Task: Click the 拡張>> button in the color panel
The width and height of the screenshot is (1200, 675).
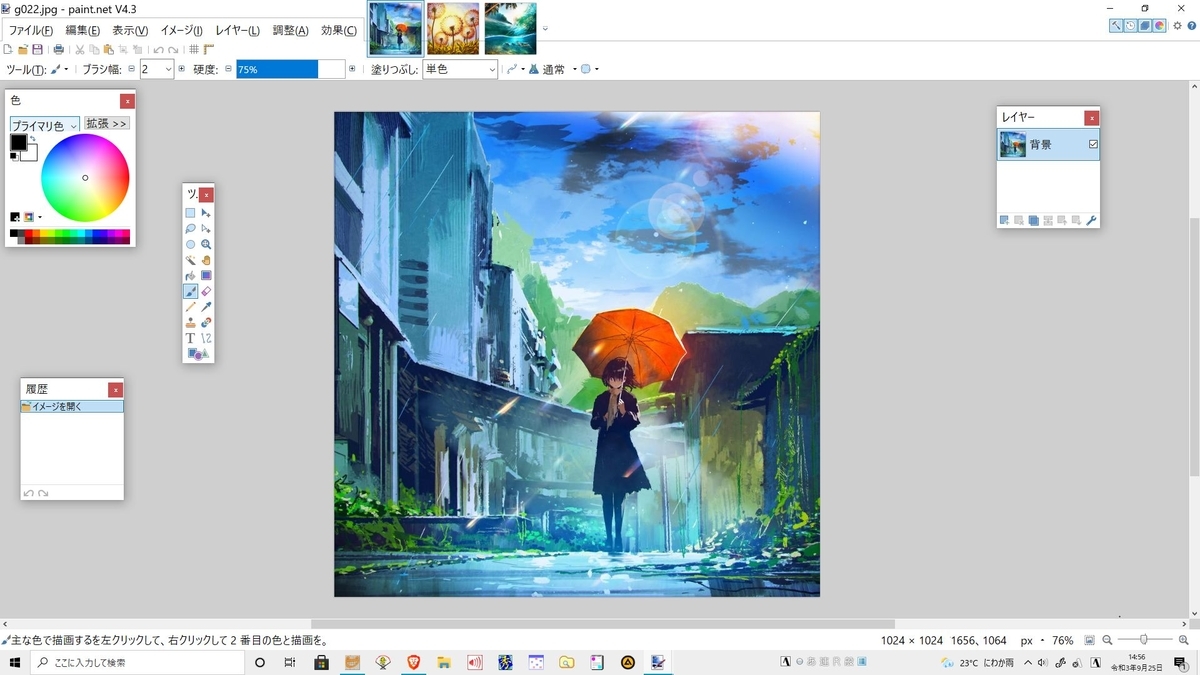Action: click(x=106, y=123)
